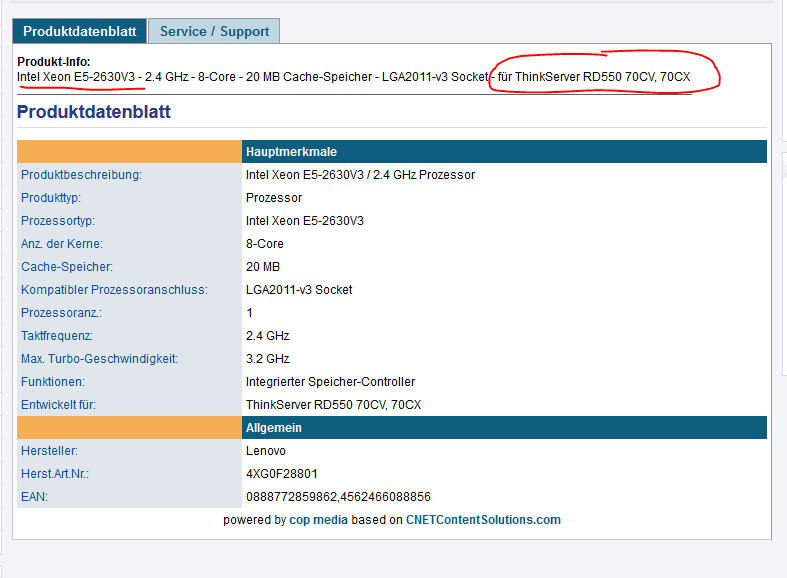The image size is (787, 578).
Task: Open the CNETContentSolutions.com link
Action: click(483, 520)
